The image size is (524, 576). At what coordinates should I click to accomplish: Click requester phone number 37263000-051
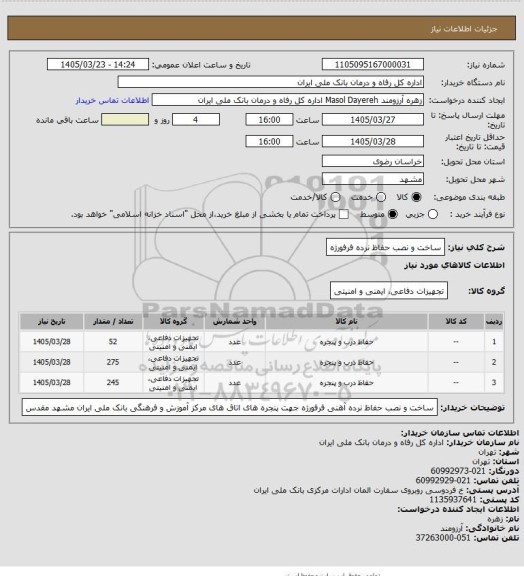tap(443, 538)
